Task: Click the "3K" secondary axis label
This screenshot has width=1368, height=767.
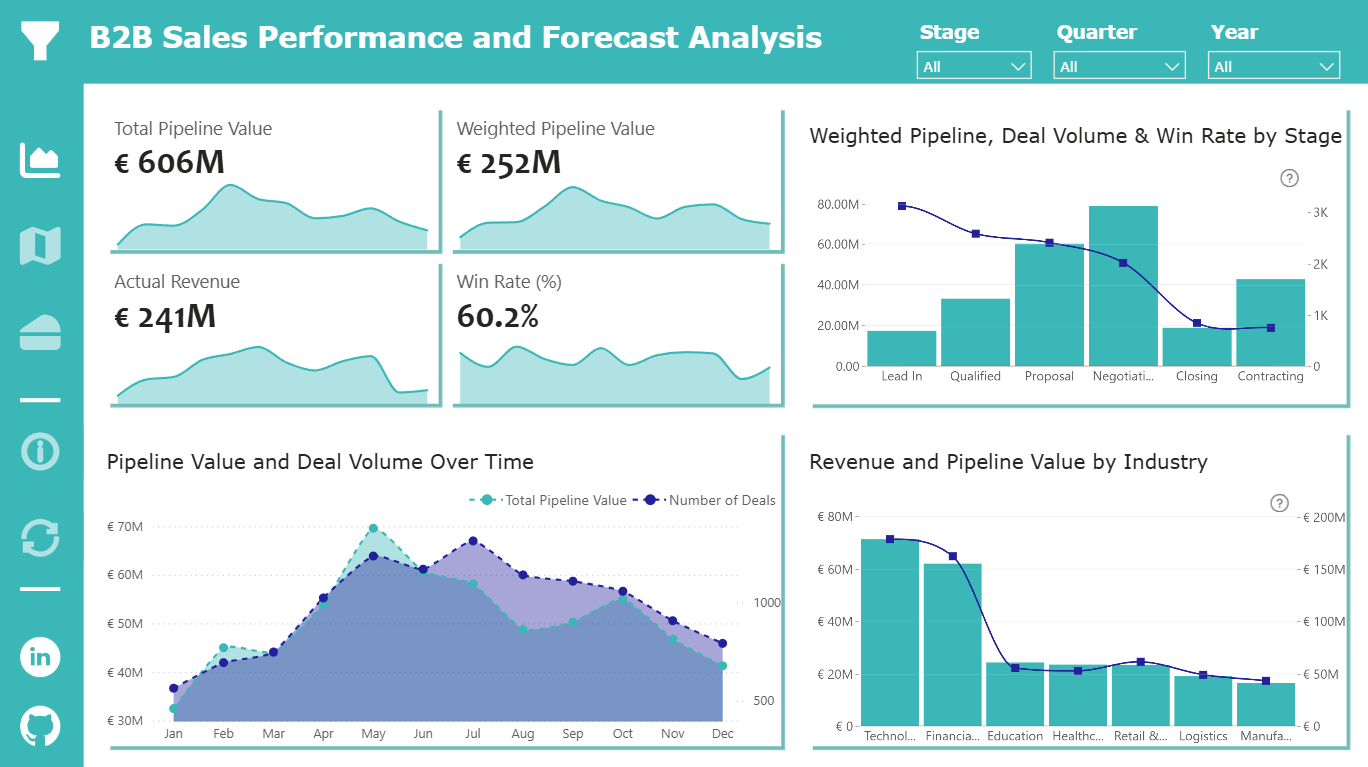Action: [x=1320, y=213]
